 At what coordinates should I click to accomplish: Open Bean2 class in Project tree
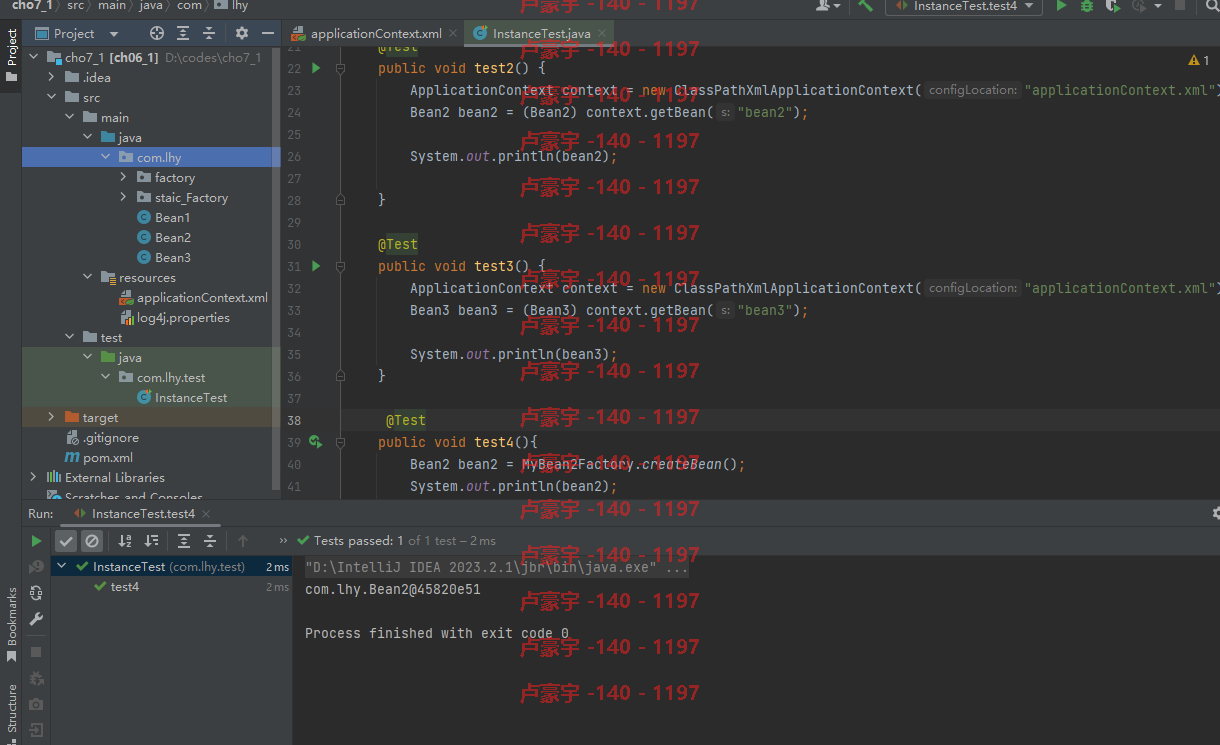[x=172, y=237]
